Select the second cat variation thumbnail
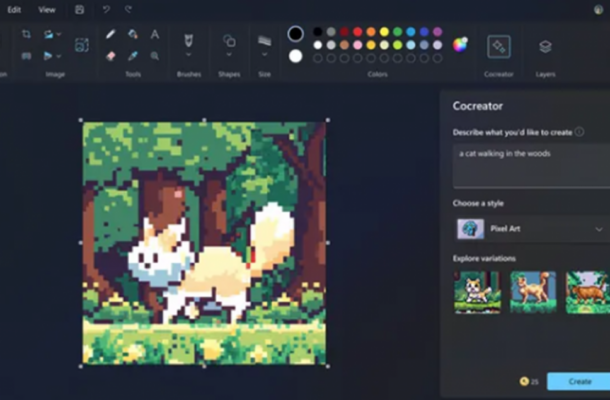This screenshot has width=610, height=400. click(x=533, y=292)
